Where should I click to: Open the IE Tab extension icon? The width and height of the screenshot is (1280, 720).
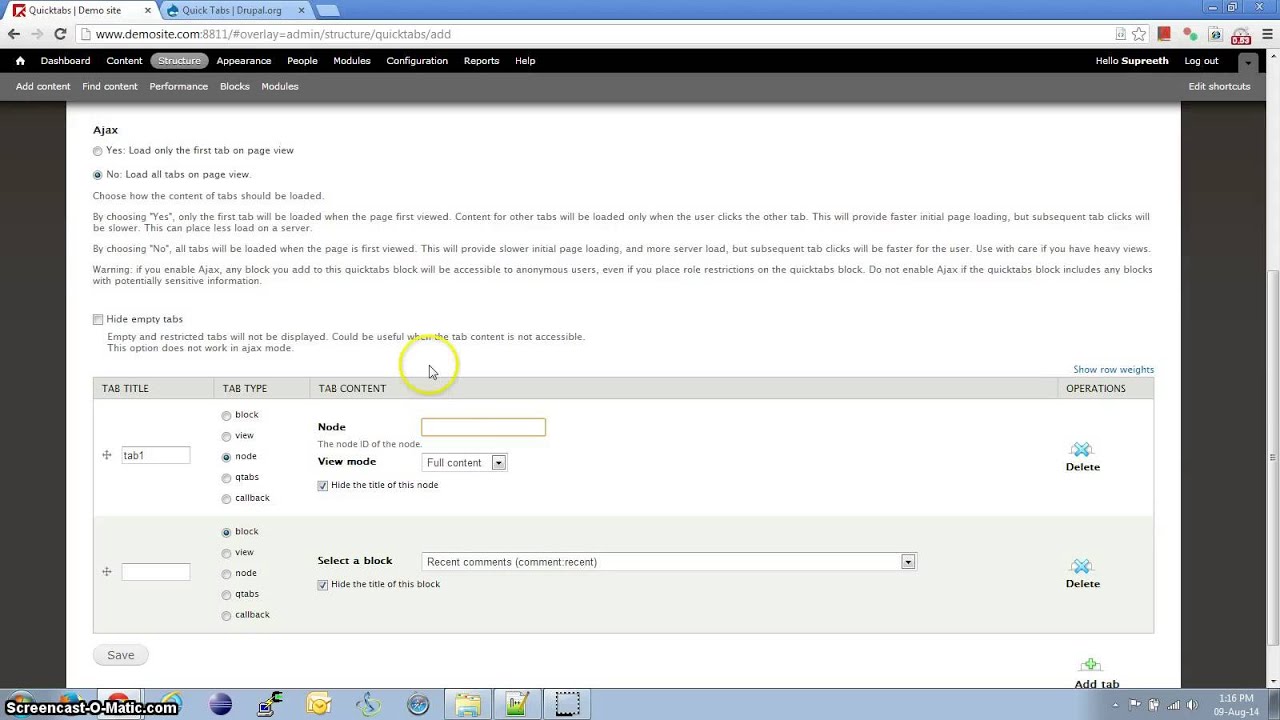tap(1215, 34)
